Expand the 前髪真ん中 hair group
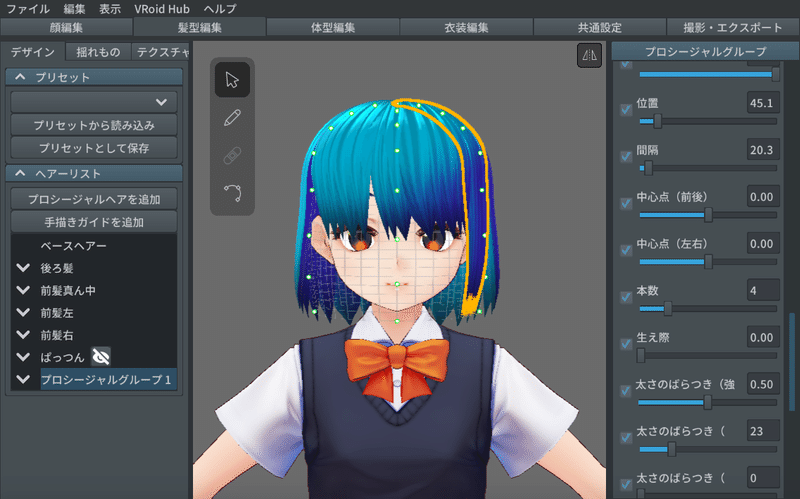 23,290
